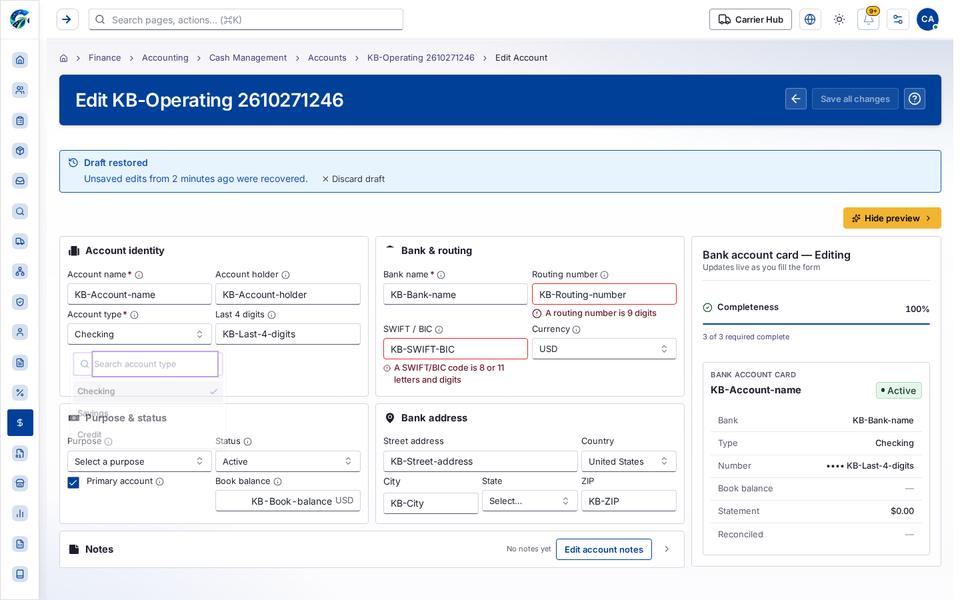This screenshot has width=960, height=600.
Task: Open the percent sidebar icon
Action: [x=20, y=392]
